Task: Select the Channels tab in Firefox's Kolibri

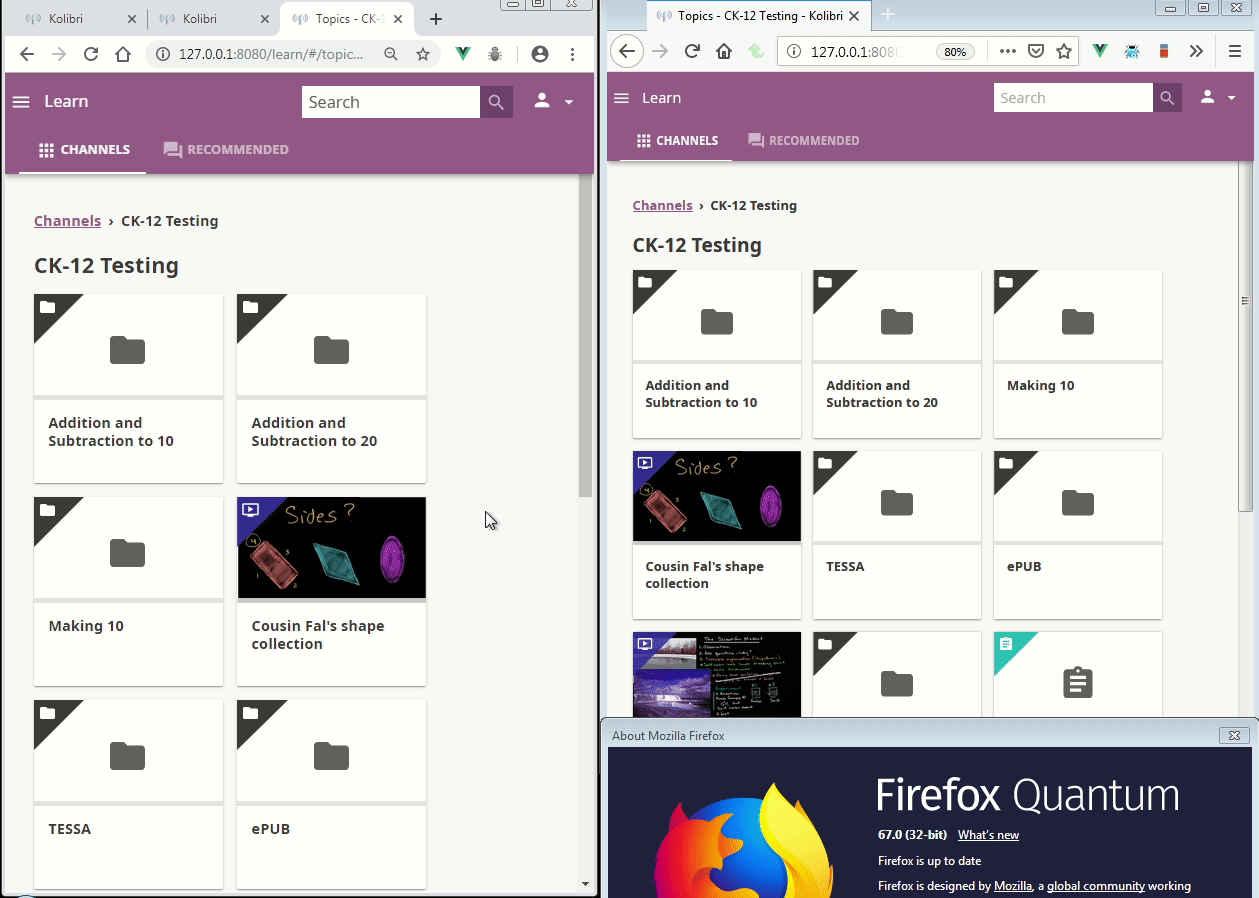Action: pyautogui.click(x=677, y=141)
